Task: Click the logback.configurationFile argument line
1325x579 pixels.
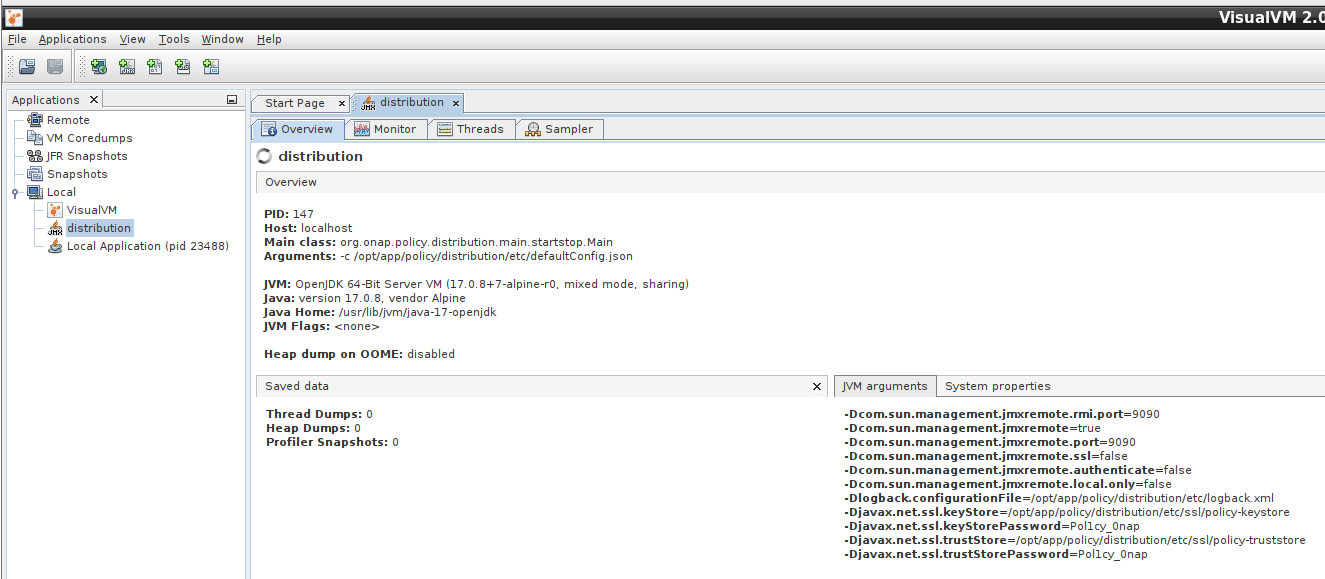Action: [1059, 498]
